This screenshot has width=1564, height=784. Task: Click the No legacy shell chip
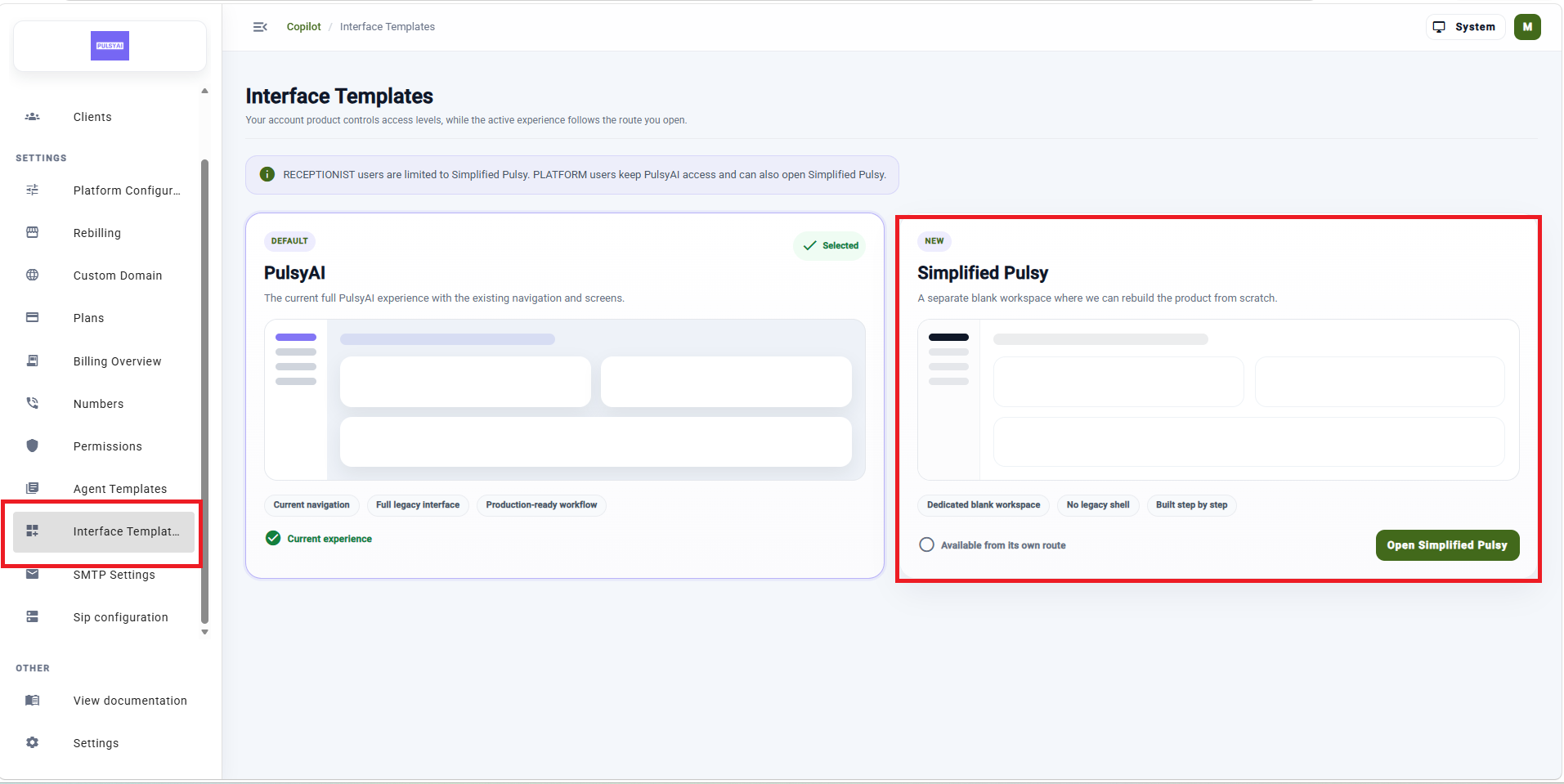[1098, 505]
